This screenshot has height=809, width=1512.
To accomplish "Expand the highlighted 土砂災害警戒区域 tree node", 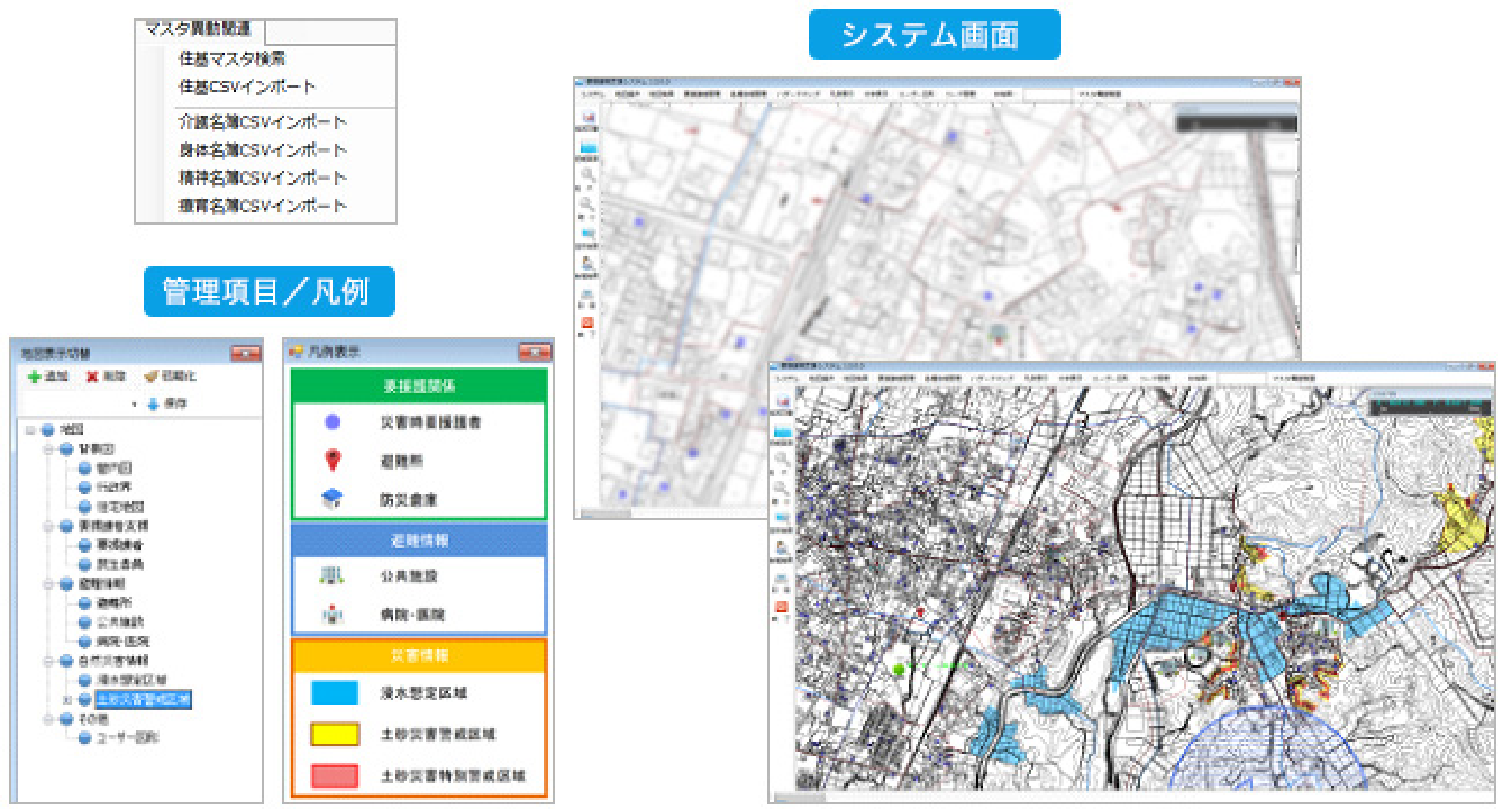I will tap(68, 700).
